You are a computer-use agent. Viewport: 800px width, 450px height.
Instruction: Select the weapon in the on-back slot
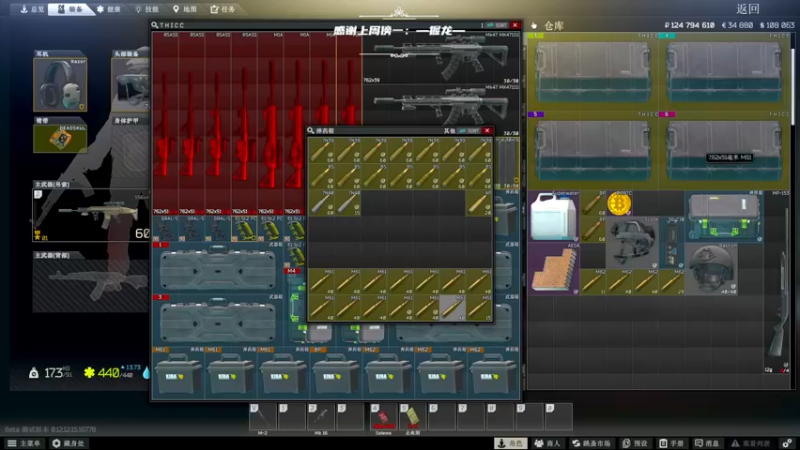click(91, 286)
